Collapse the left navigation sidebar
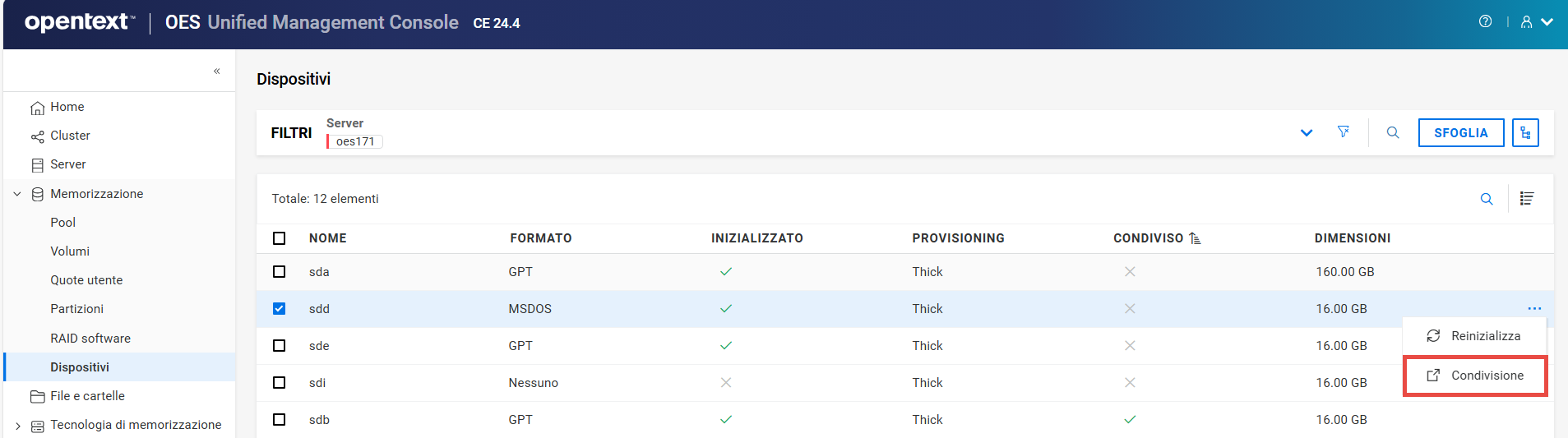 (x=217, y=71)
